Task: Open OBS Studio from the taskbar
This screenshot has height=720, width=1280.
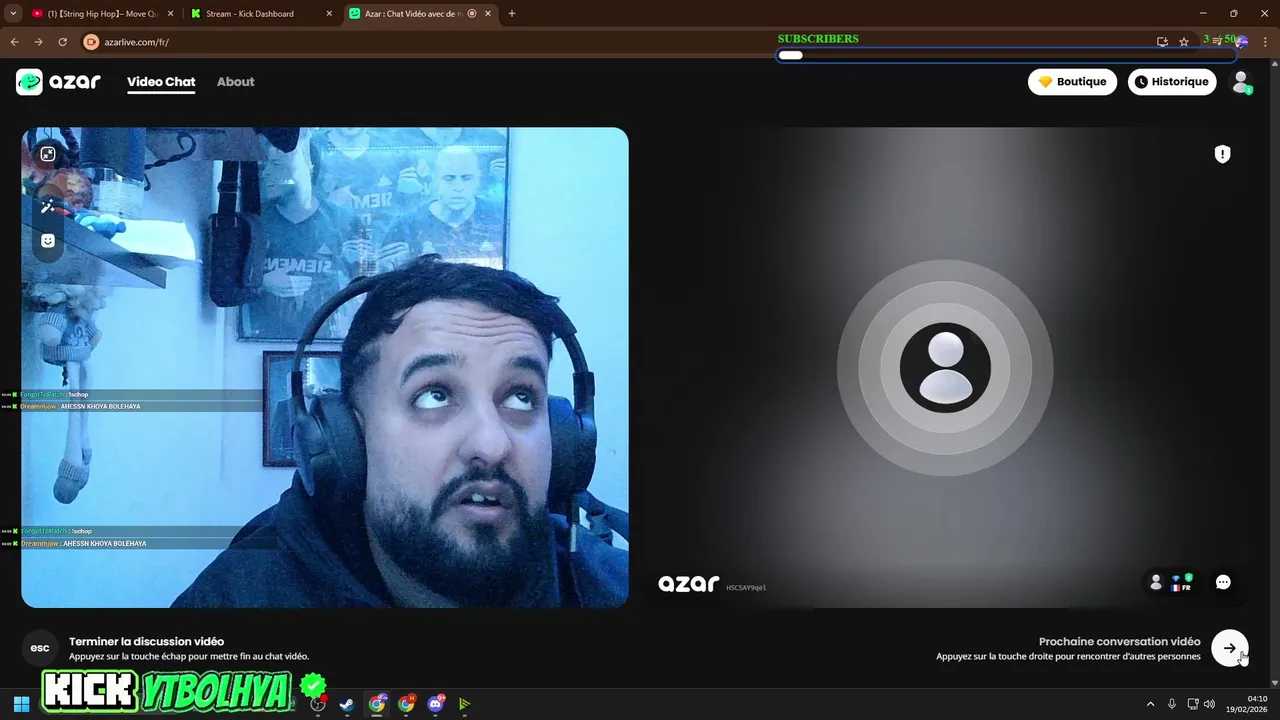Action: click(x=318, y=704)
